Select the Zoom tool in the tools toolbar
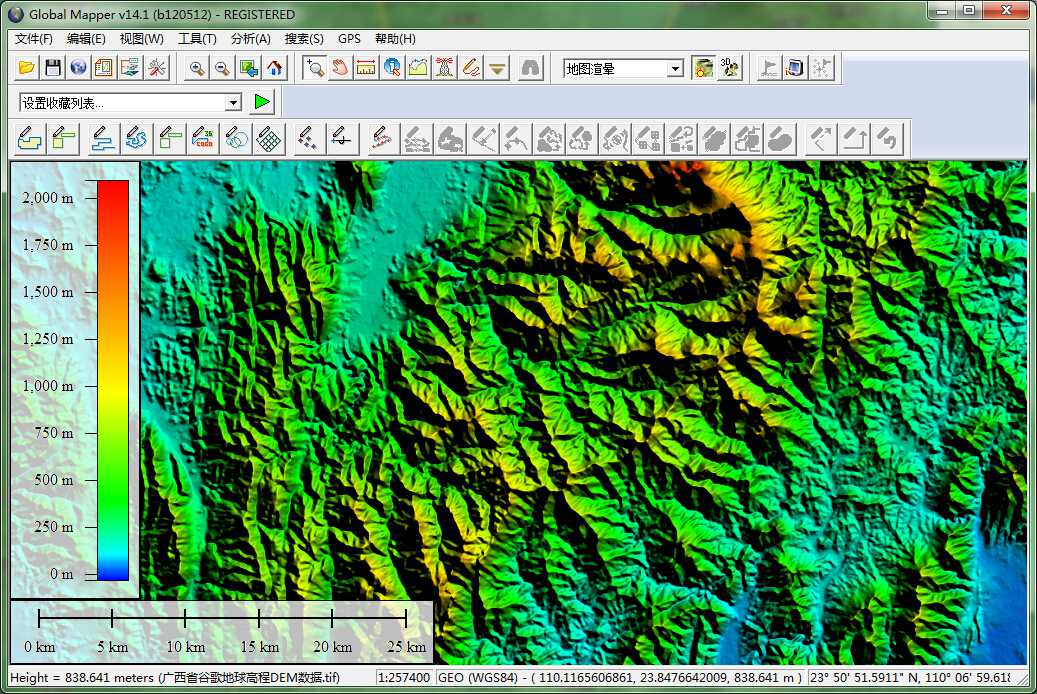This screenshot has width=1037, height=694. [x=314, y=67]
